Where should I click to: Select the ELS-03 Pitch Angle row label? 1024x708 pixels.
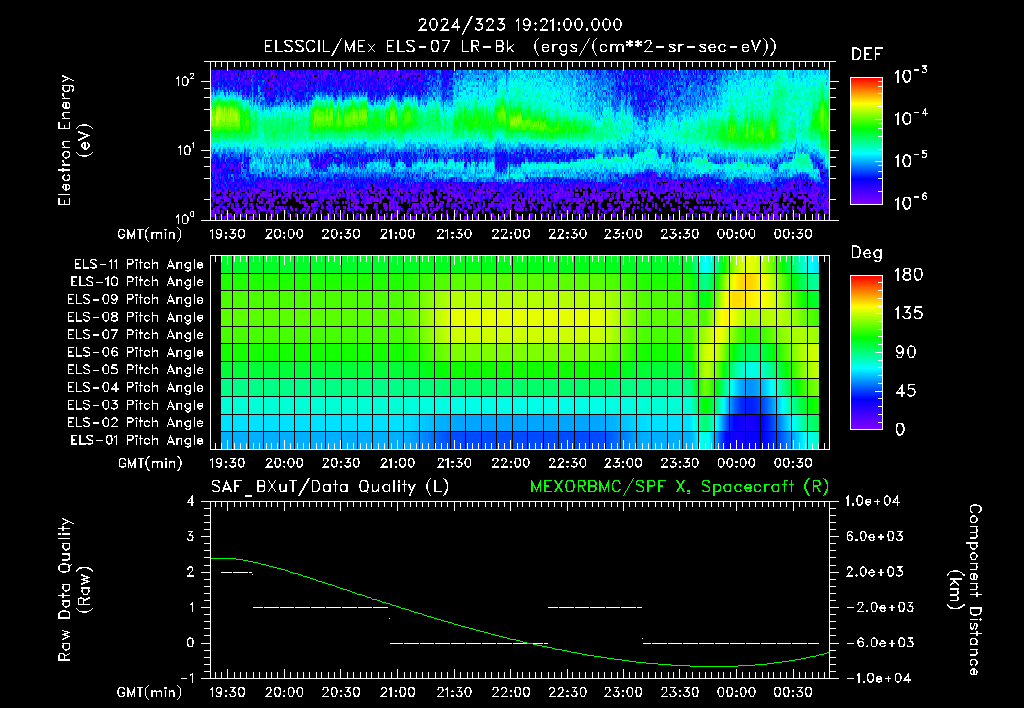coord(135,405)
